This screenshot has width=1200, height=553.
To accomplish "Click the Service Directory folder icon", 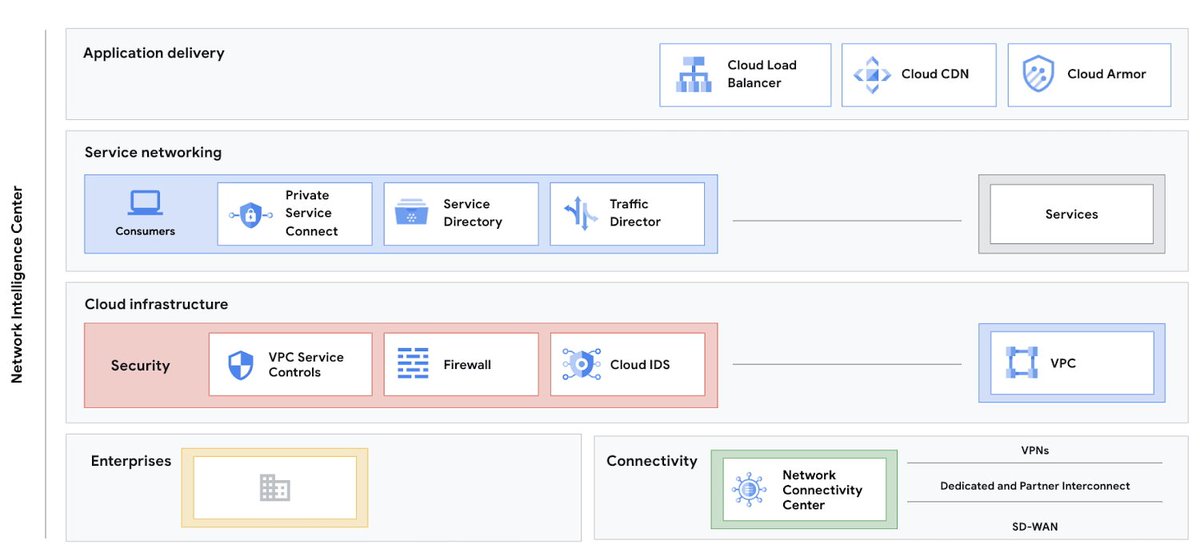I will click(x=412, y=213).
